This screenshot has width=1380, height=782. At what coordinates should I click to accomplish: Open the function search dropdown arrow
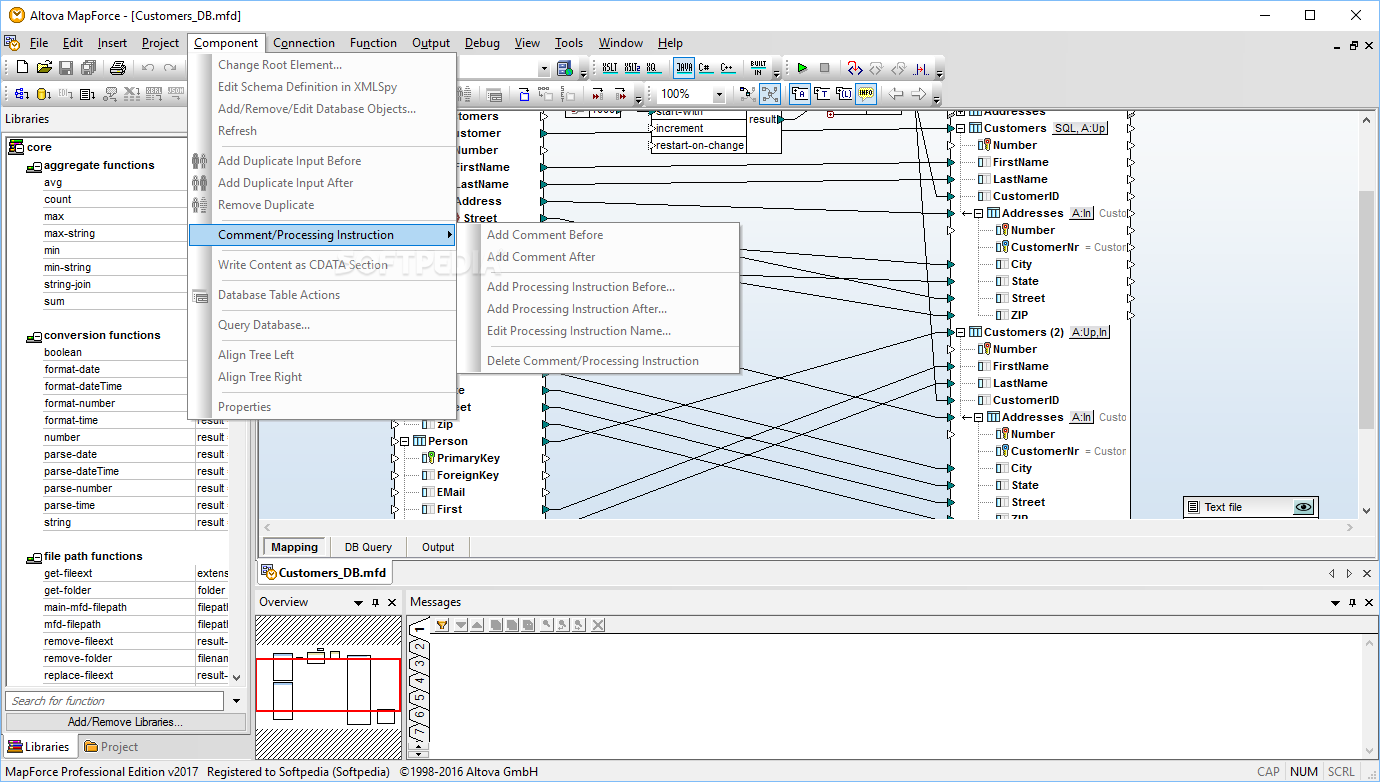pyautogui.click(x=236, y=701)
